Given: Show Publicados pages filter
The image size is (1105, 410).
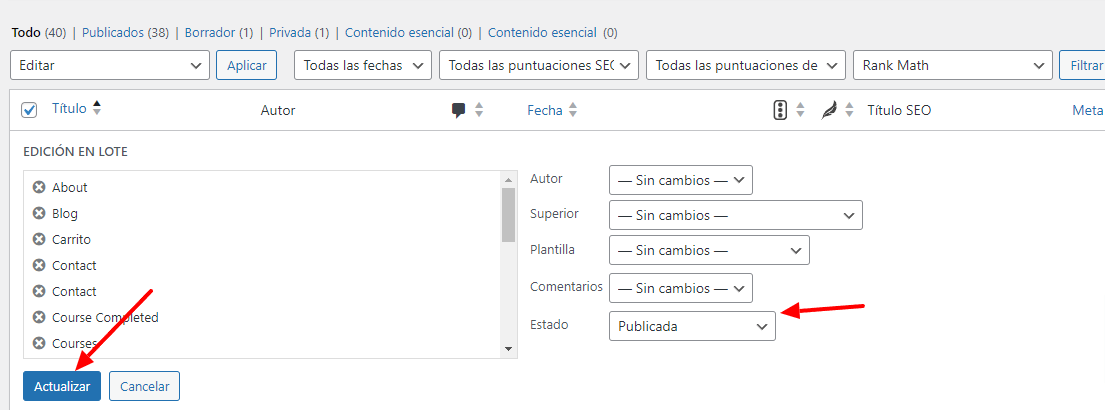Looking at the screenshot, I should (113, 32).
